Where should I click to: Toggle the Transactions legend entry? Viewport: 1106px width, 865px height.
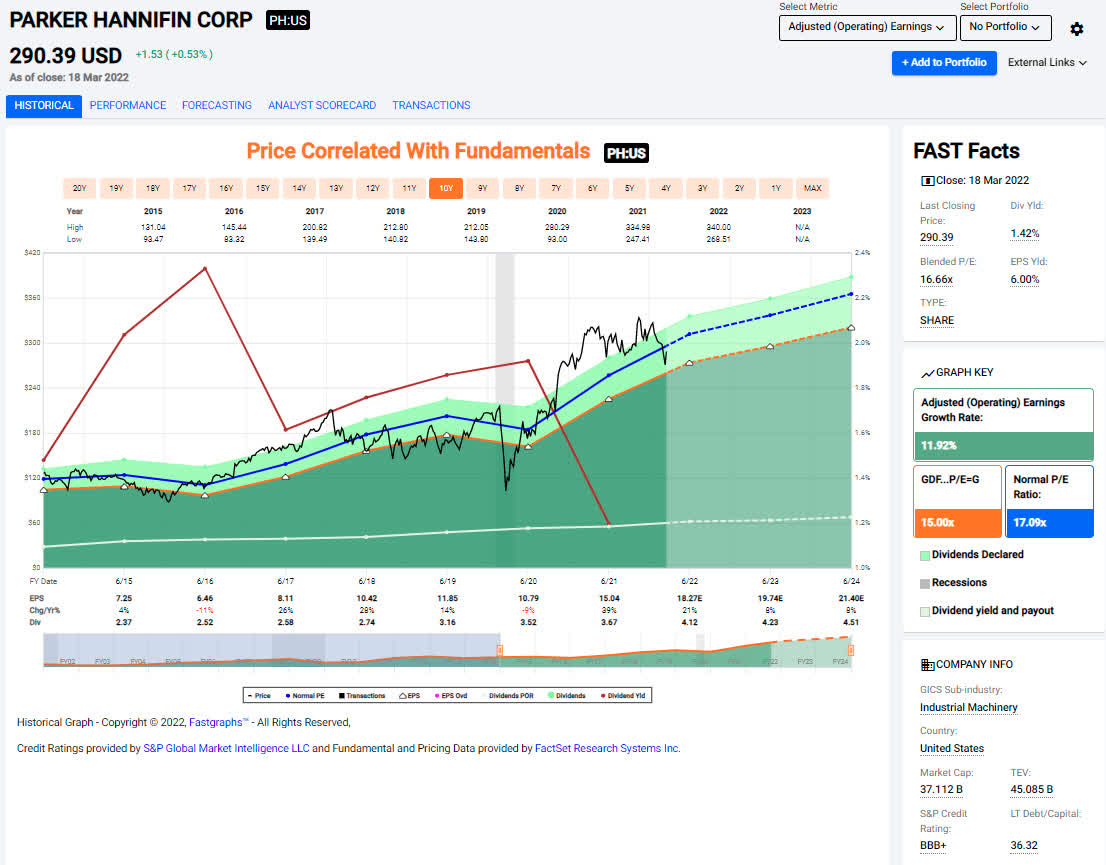pos(362,696)
